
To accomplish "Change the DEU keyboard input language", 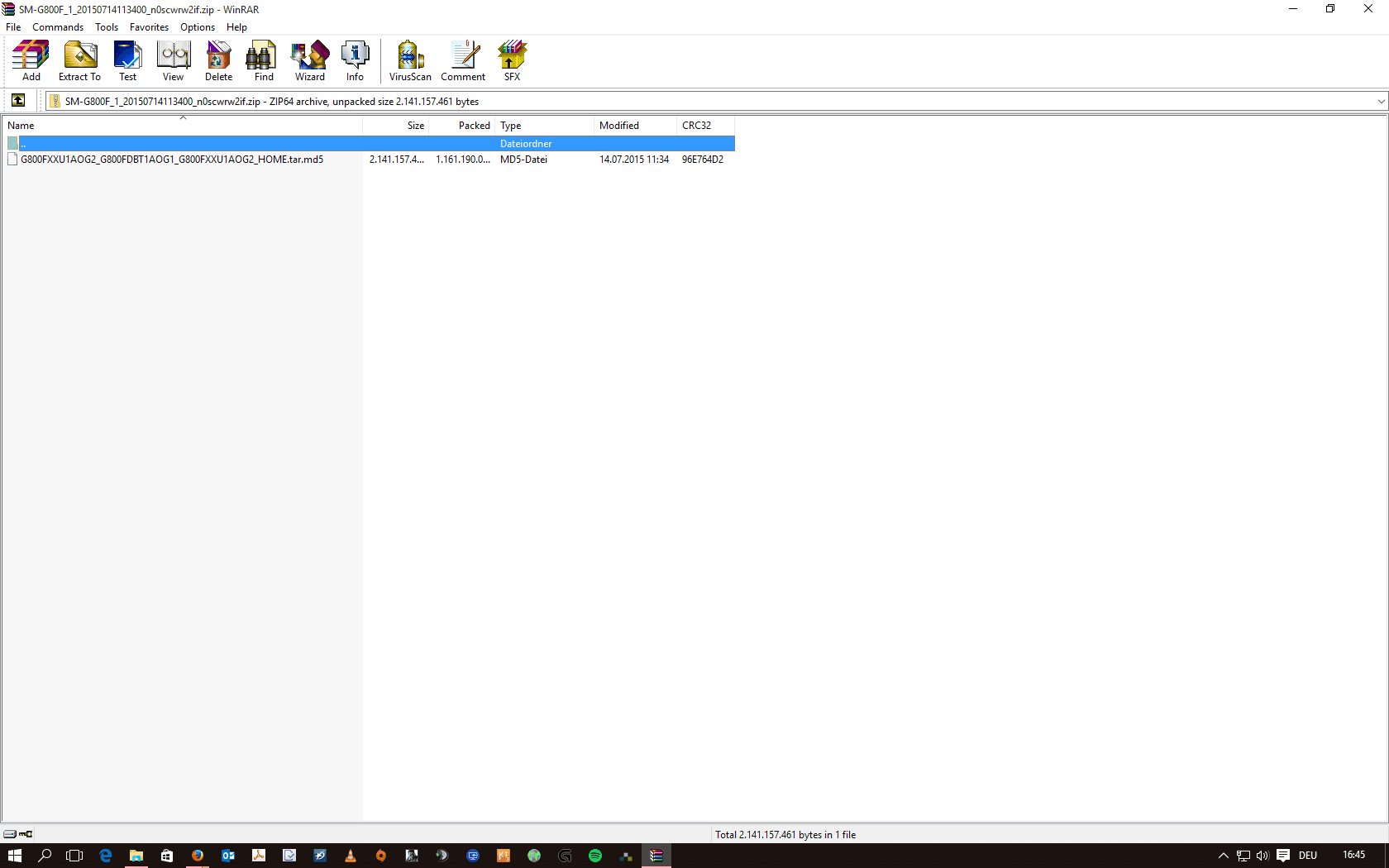I will coord(1307,856).
